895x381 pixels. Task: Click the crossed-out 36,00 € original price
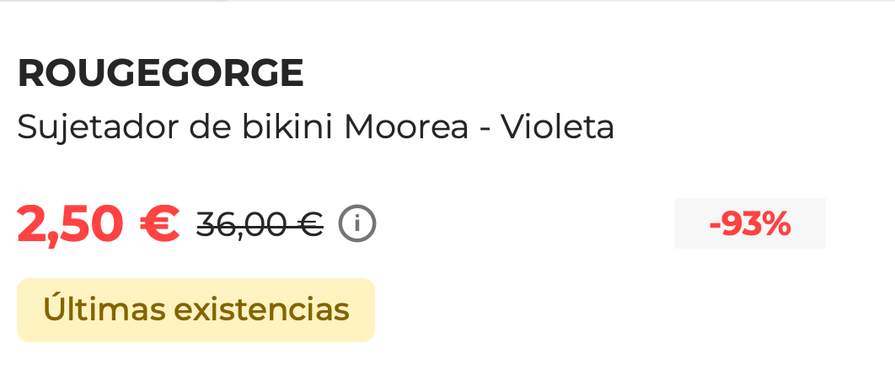260,224
